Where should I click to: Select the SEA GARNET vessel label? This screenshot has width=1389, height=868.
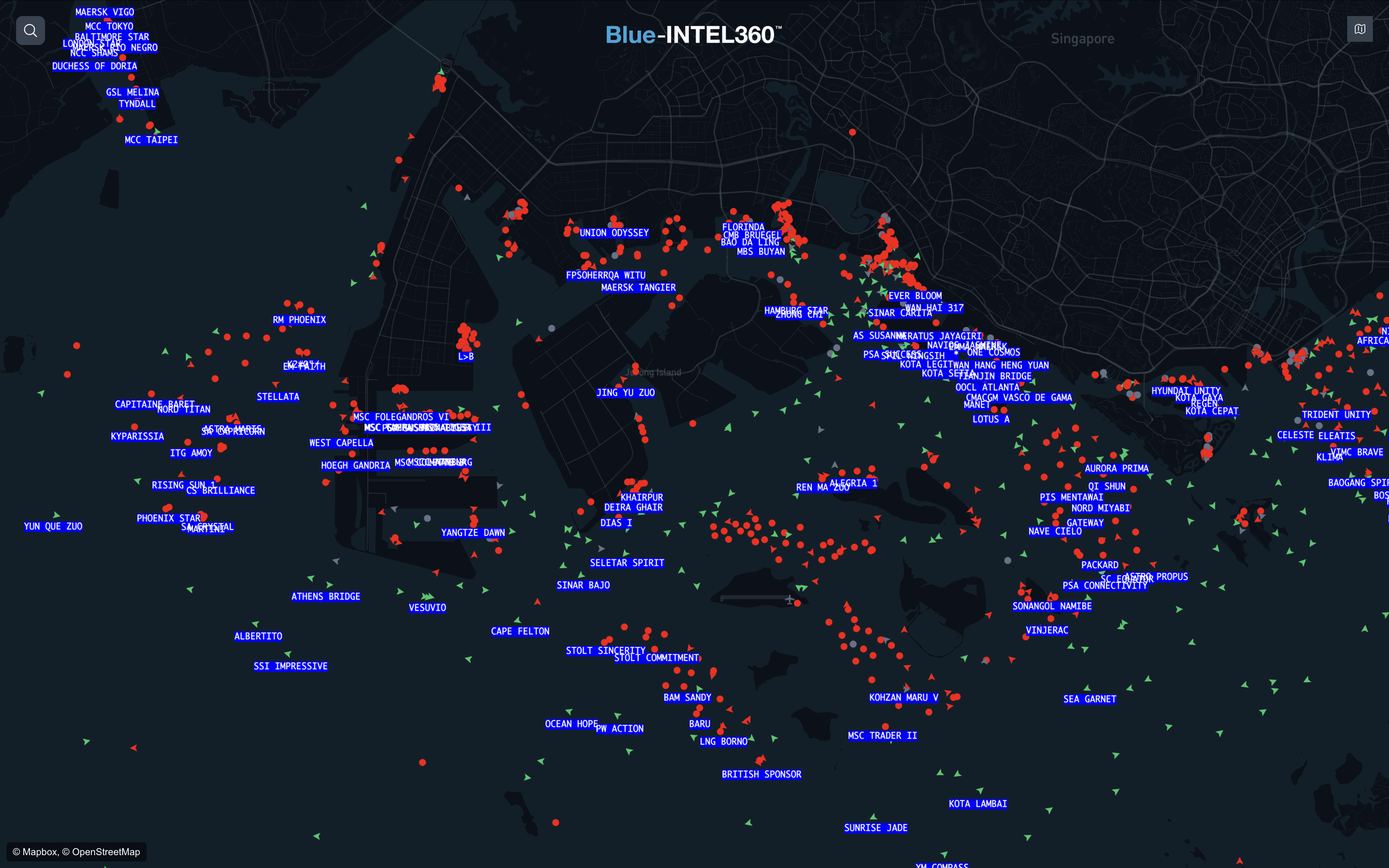(1090, 699)
